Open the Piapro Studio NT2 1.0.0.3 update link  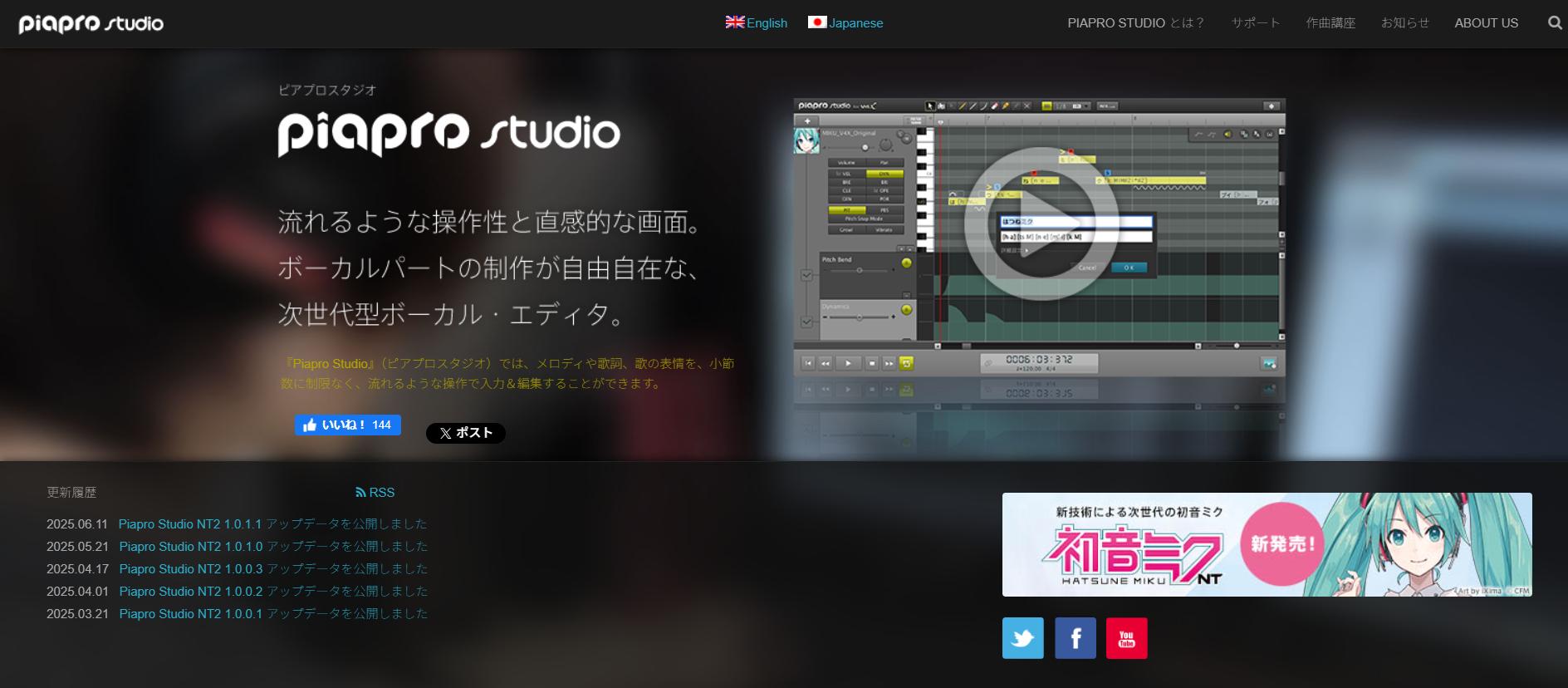274,569
